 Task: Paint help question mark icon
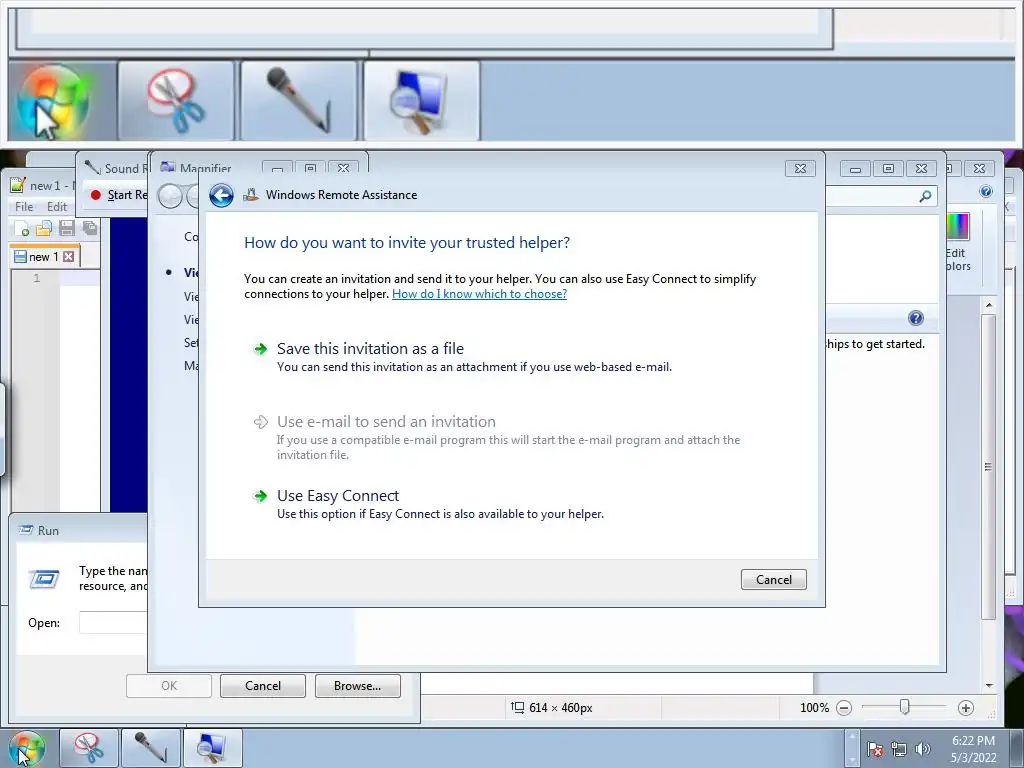[x=985, y=191]
